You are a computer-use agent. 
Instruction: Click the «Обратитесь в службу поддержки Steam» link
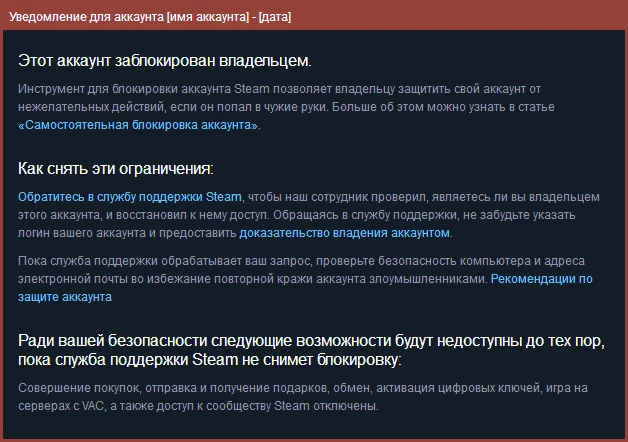click(130, 197)
